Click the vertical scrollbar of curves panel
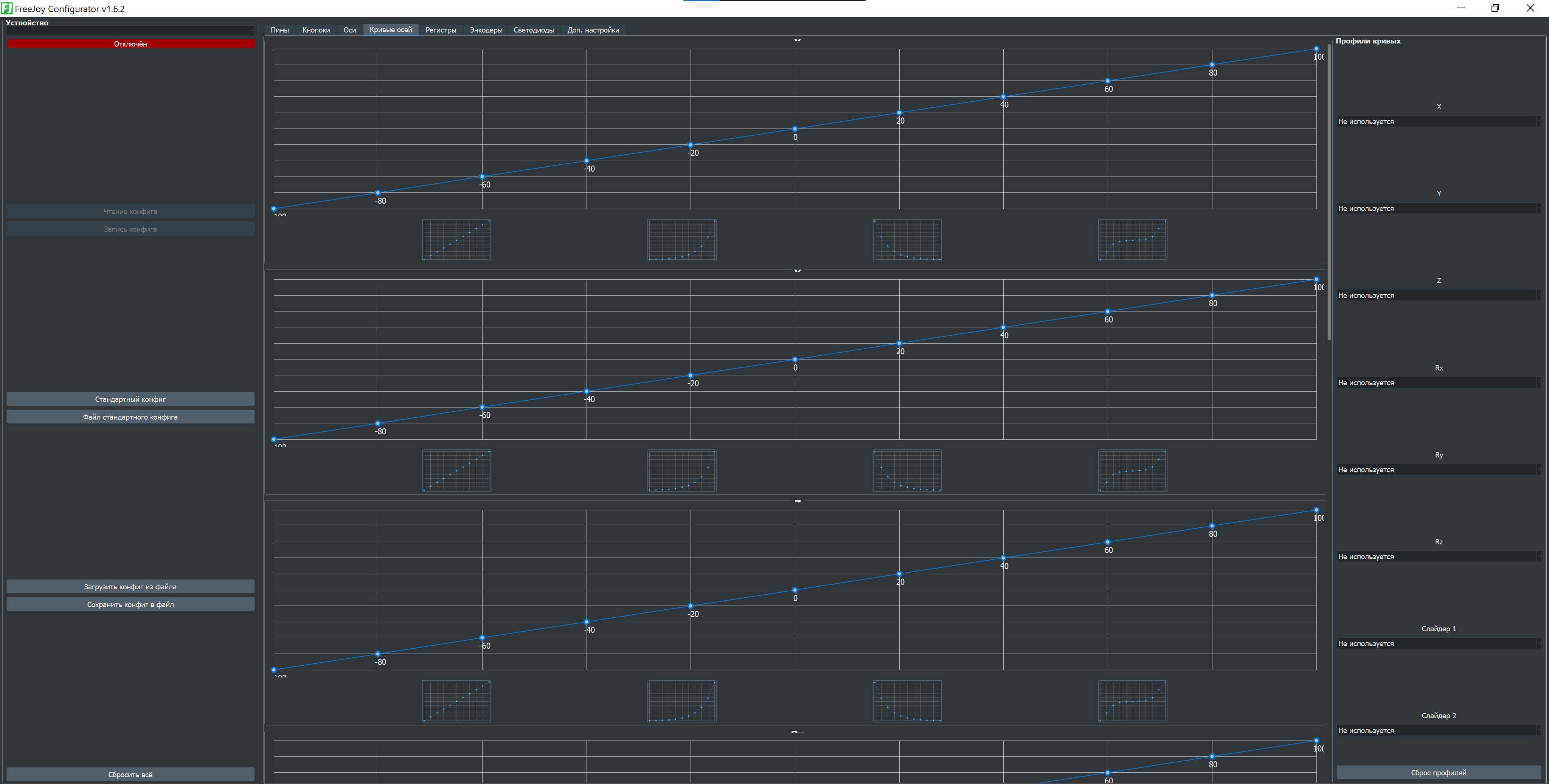The width and height of the screenshot is (1549, 784). click(1329, 192)
